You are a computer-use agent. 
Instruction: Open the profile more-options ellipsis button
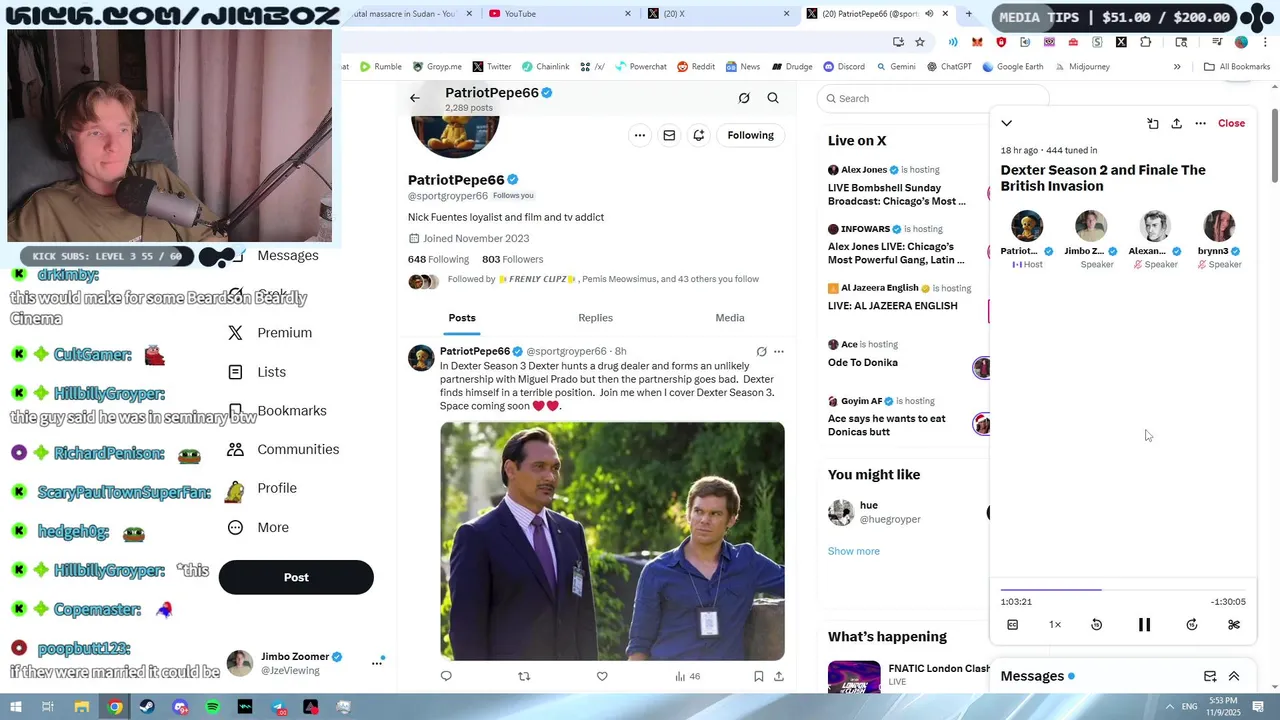(640, 135)
